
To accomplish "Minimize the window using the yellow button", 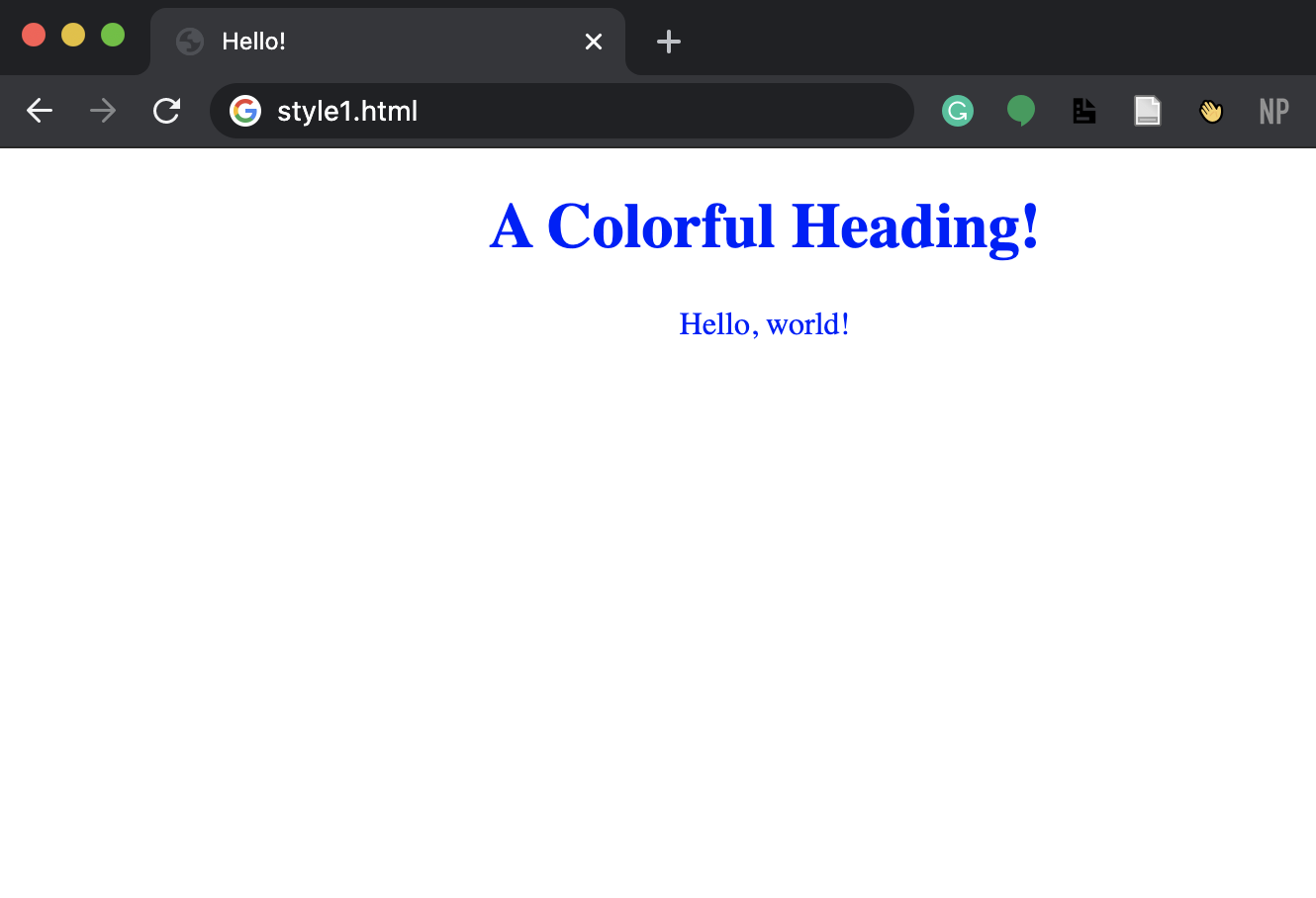I will click(73, 35).
